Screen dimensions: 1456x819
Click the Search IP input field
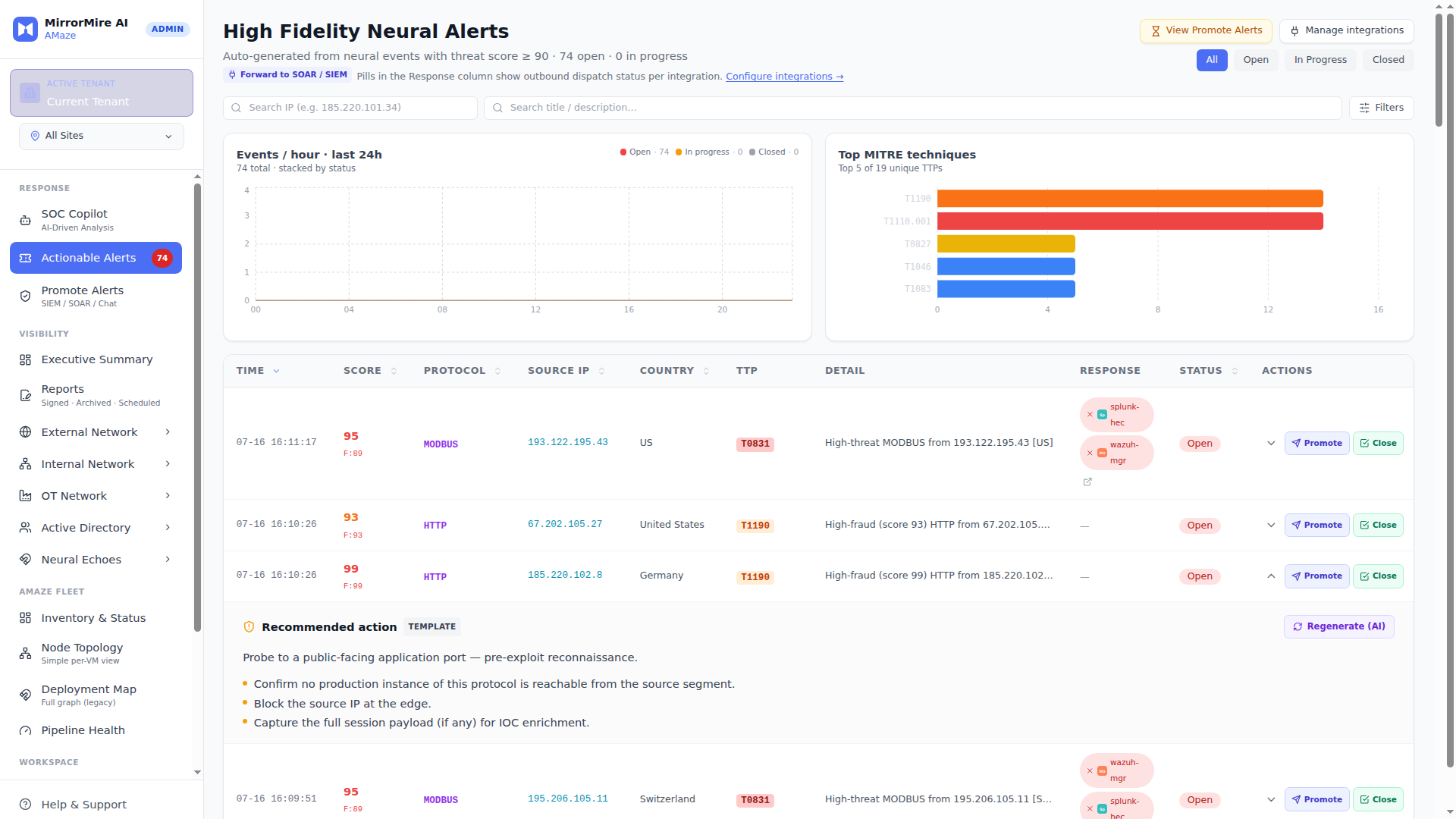point(350,108)
